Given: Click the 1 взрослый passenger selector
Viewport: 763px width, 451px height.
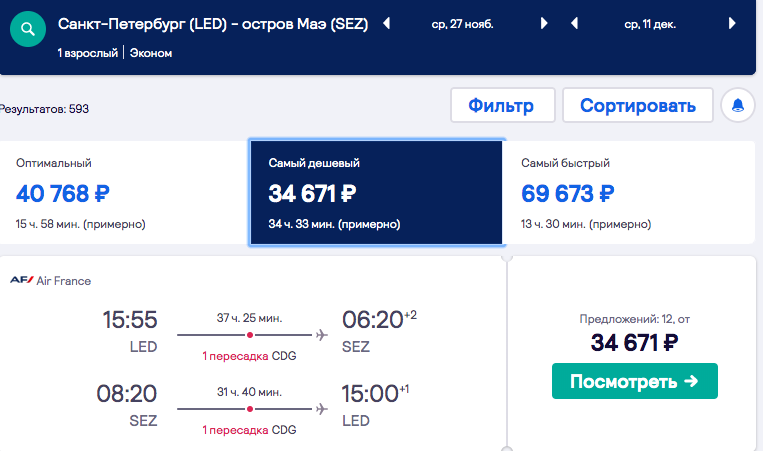Looking at the screenshot, I should [88, 53].
